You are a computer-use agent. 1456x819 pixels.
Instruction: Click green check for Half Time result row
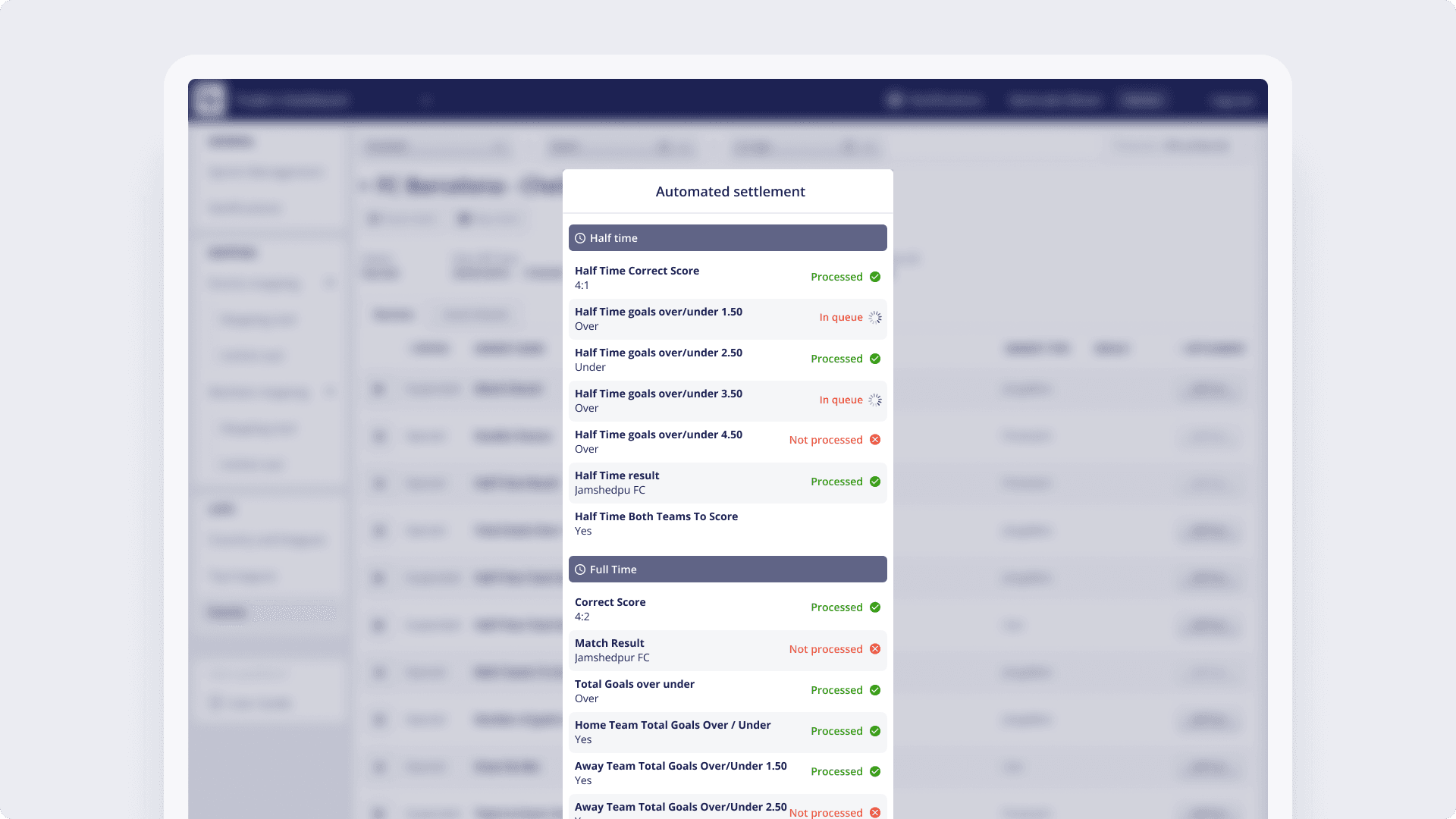tap(875, 482)
